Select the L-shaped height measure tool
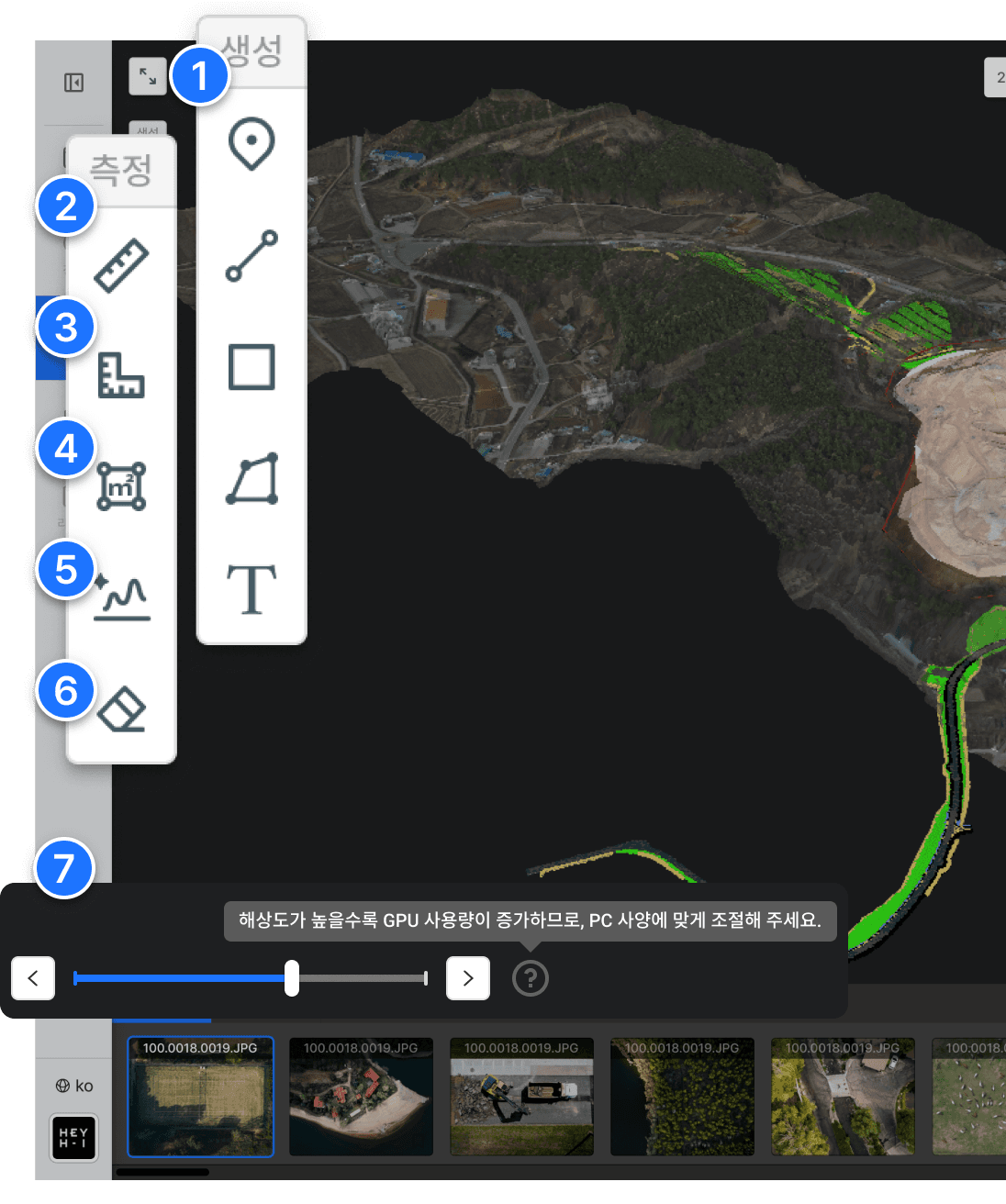Image resolution: width=1006 pixels, height=1204 pixels. [121, 375]
